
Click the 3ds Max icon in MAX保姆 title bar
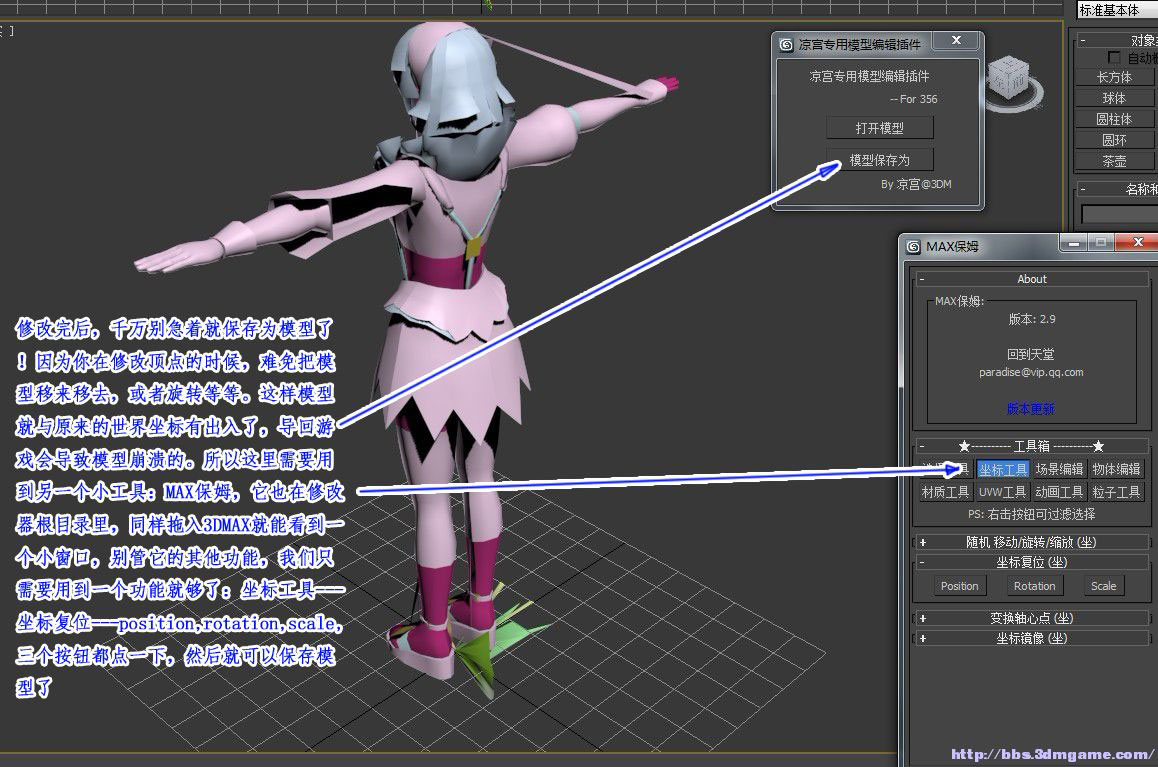tap(913, 246)
